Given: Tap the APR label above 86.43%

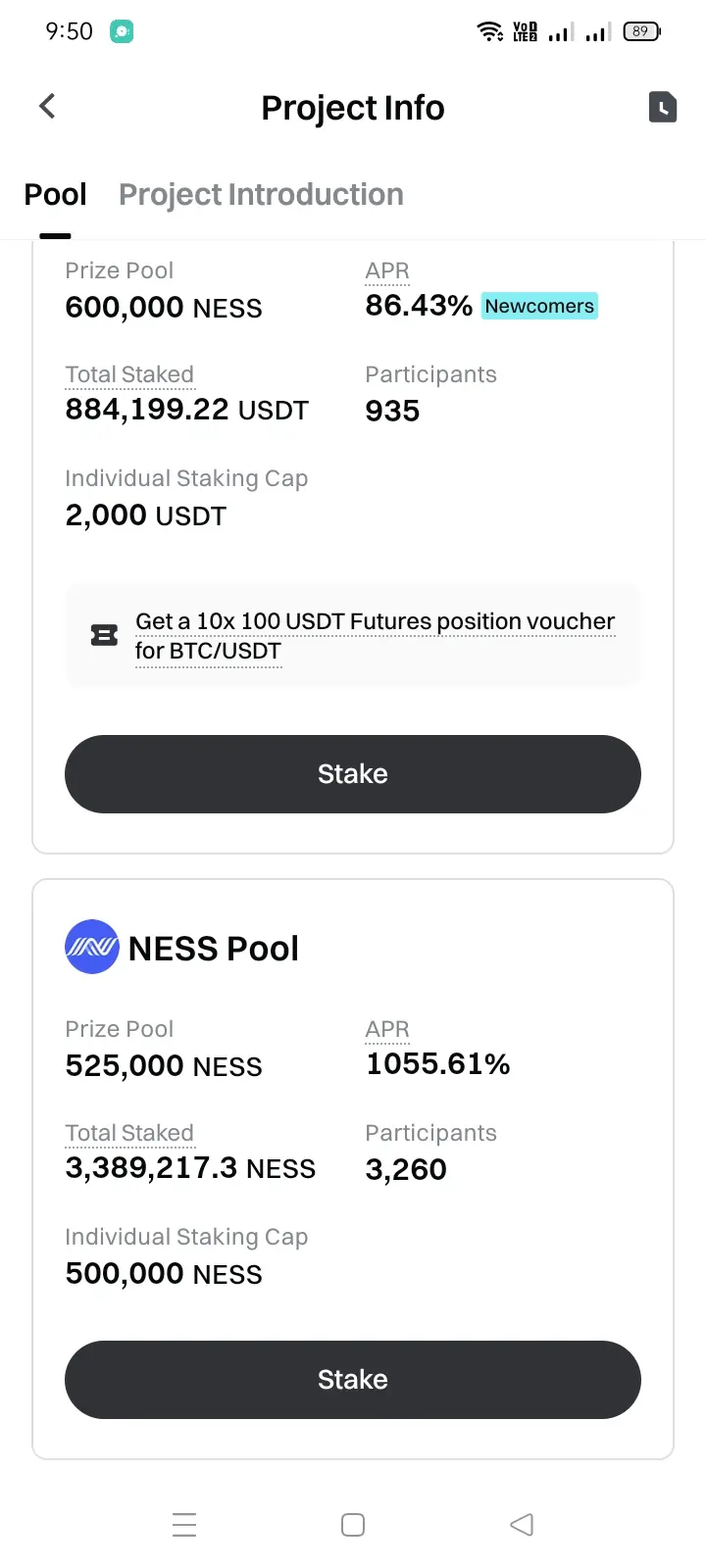Looking at the screenshot, I should pyautogui.click(x=387, y=270).
